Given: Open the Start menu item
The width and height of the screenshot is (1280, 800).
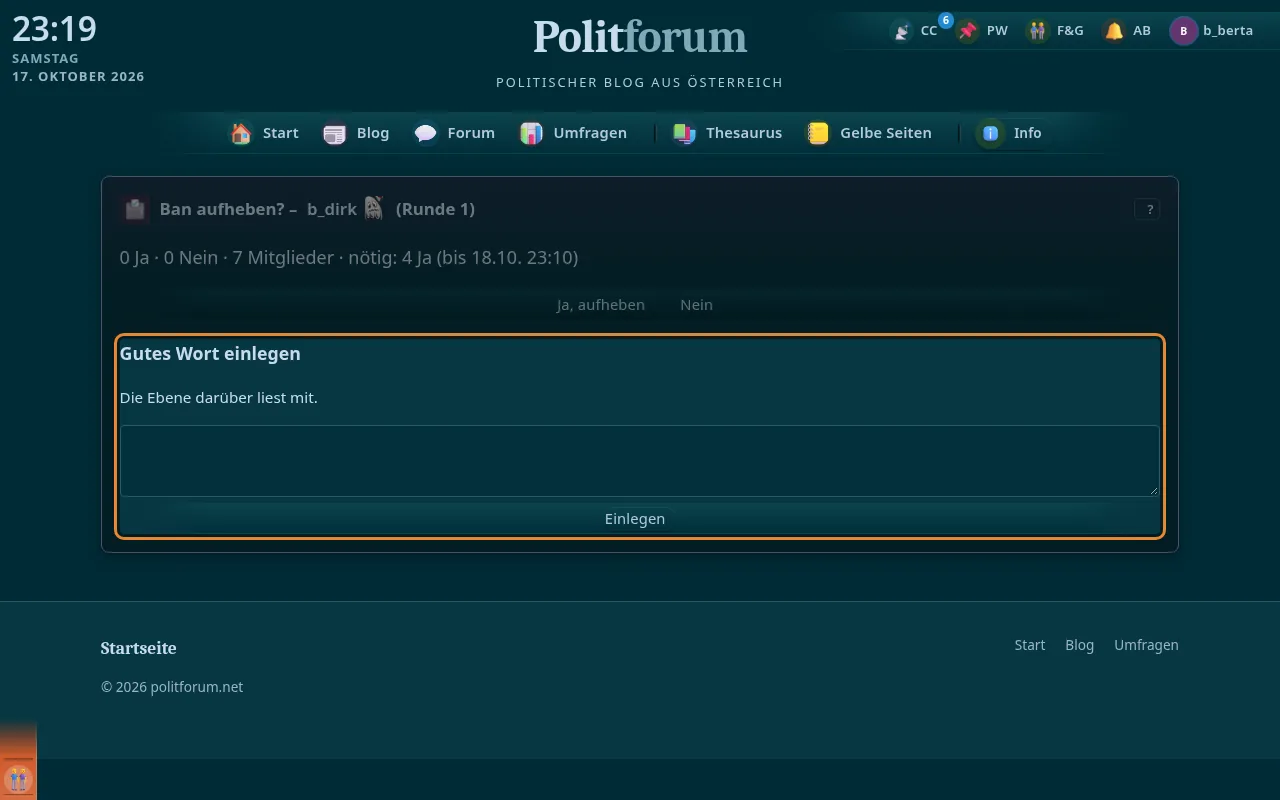Looking at the screenshot, I should (x=281, y=133).
